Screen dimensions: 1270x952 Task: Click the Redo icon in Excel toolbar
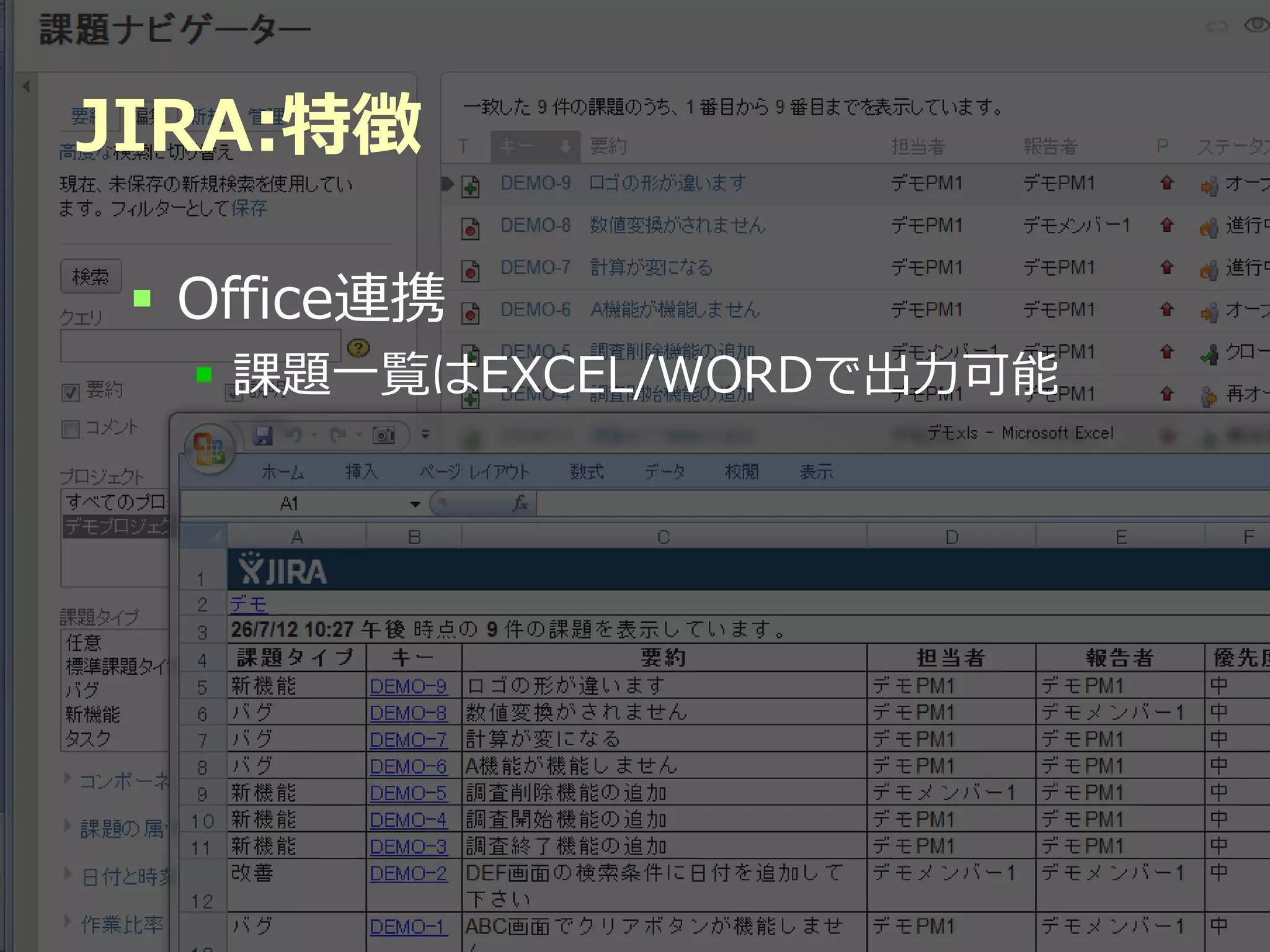coord(339,436)
